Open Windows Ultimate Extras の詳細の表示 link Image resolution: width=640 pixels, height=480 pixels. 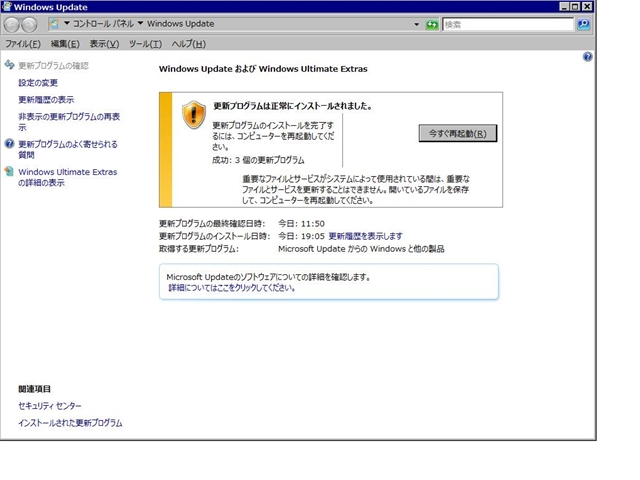pos(68,177)
